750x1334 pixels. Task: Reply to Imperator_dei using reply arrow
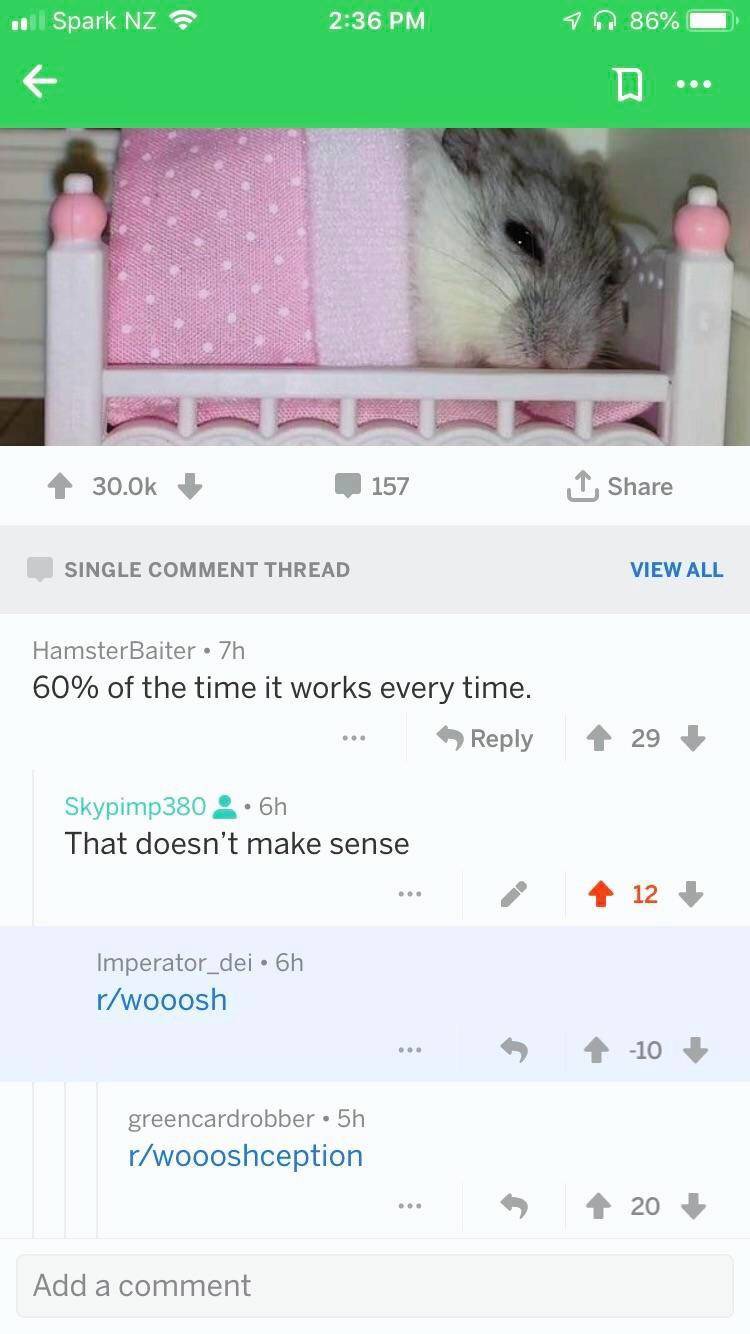tap(514, 1050)
